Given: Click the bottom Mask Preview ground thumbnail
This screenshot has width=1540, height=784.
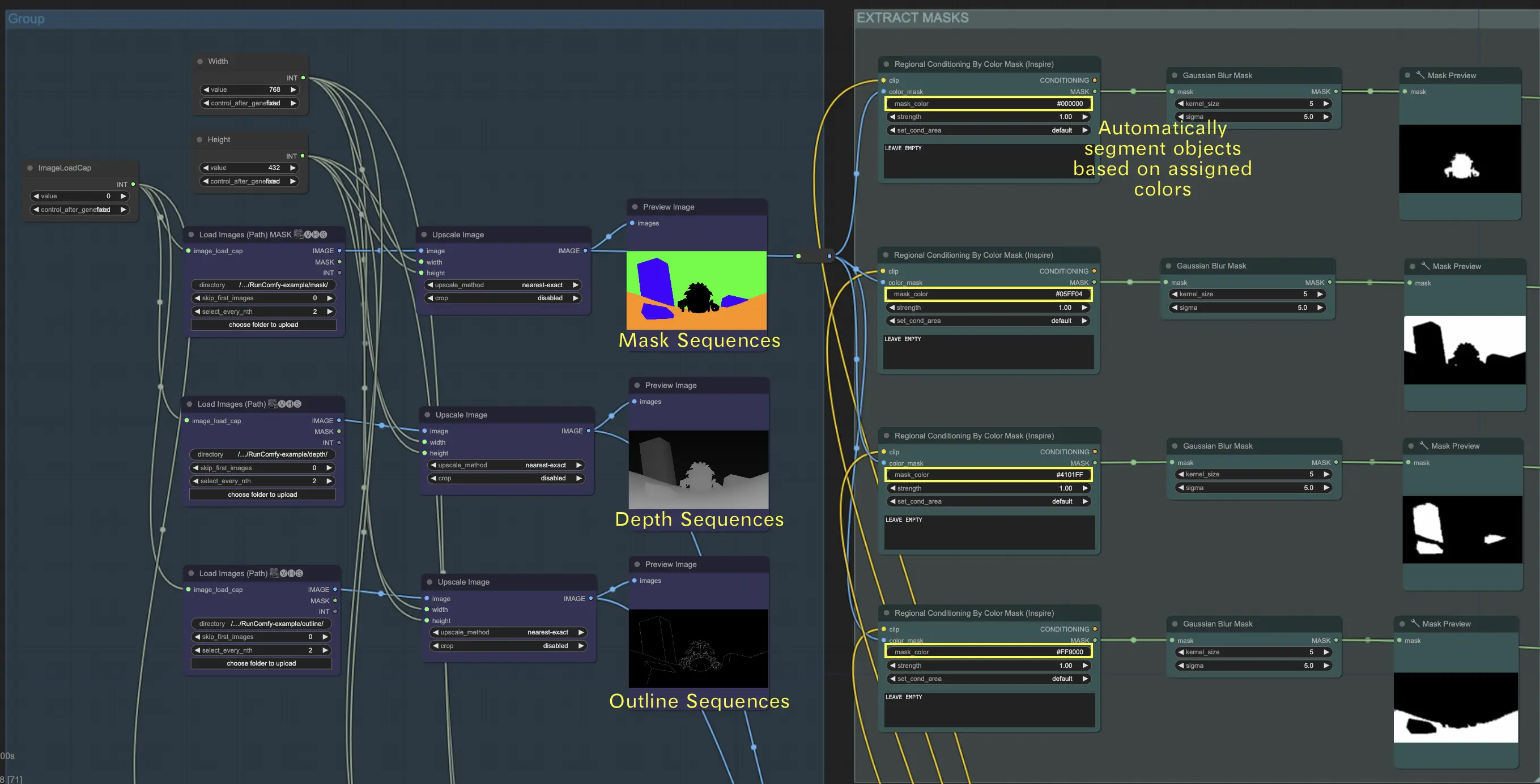Looking at the screenshot, I should 1456,708.
